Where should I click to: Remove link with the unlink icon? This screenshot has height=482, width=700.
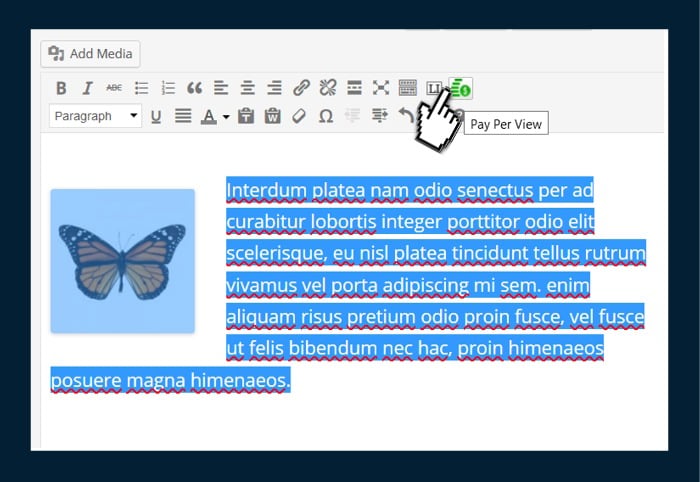(x=328, y=88)
